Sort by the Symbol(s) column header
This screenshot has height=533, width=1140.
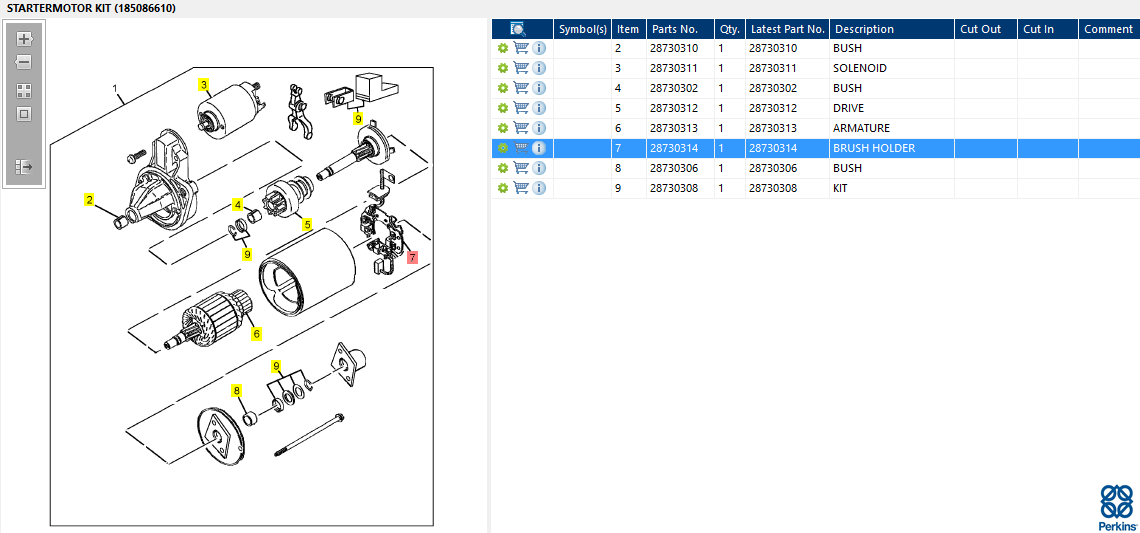[x=582, y=29]
